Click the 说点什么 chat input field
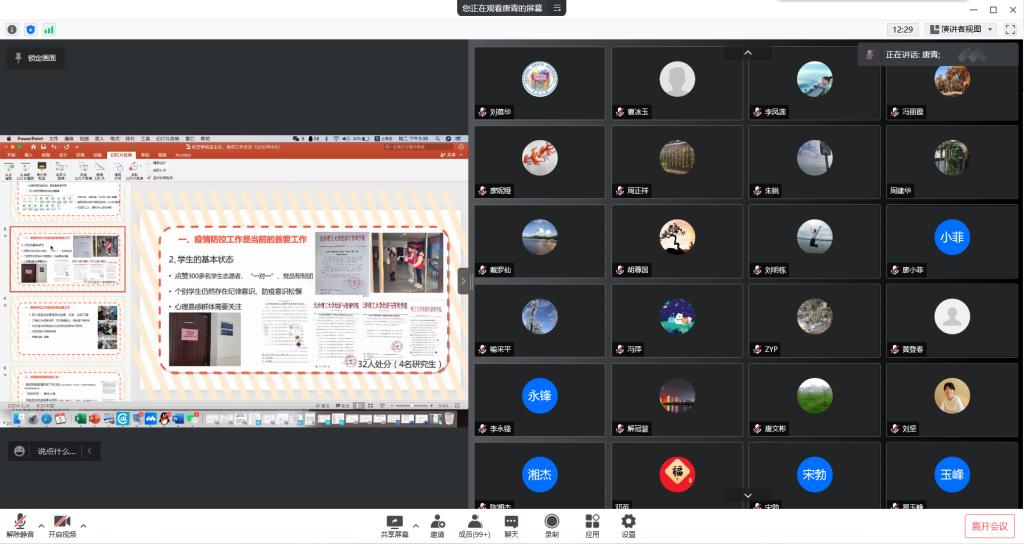The width and height of the screenshot is (1024, 544). pyautogui.click(x=56, y=452)
